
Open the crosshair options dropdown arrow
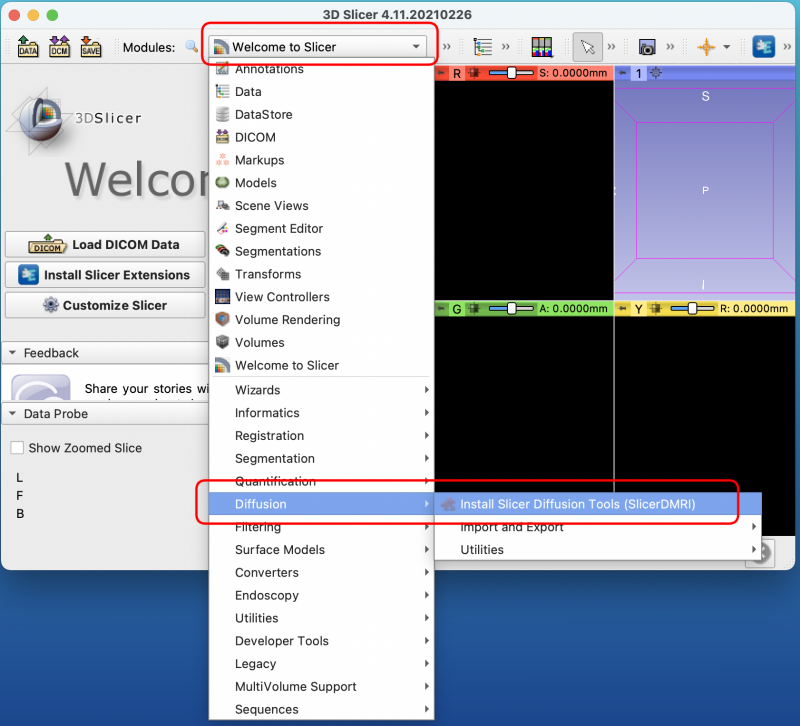727,47
